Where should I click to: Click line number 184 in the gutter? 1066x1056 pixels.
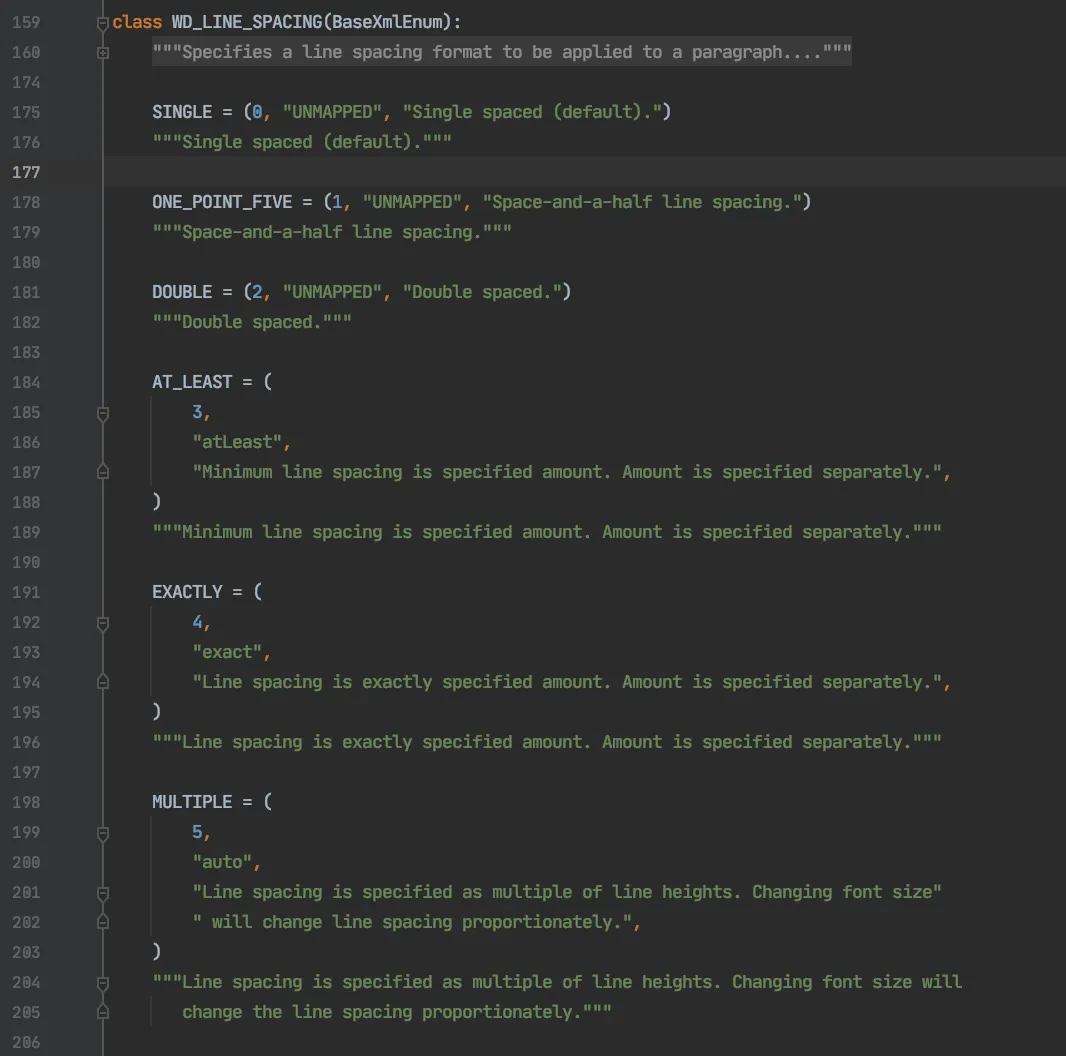26,383
